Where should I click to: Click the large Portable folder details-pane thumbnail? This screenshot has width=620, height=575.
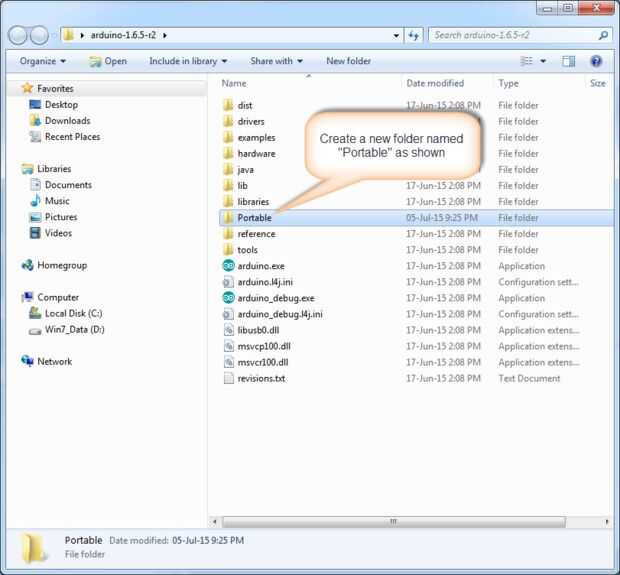pos(34,548)
